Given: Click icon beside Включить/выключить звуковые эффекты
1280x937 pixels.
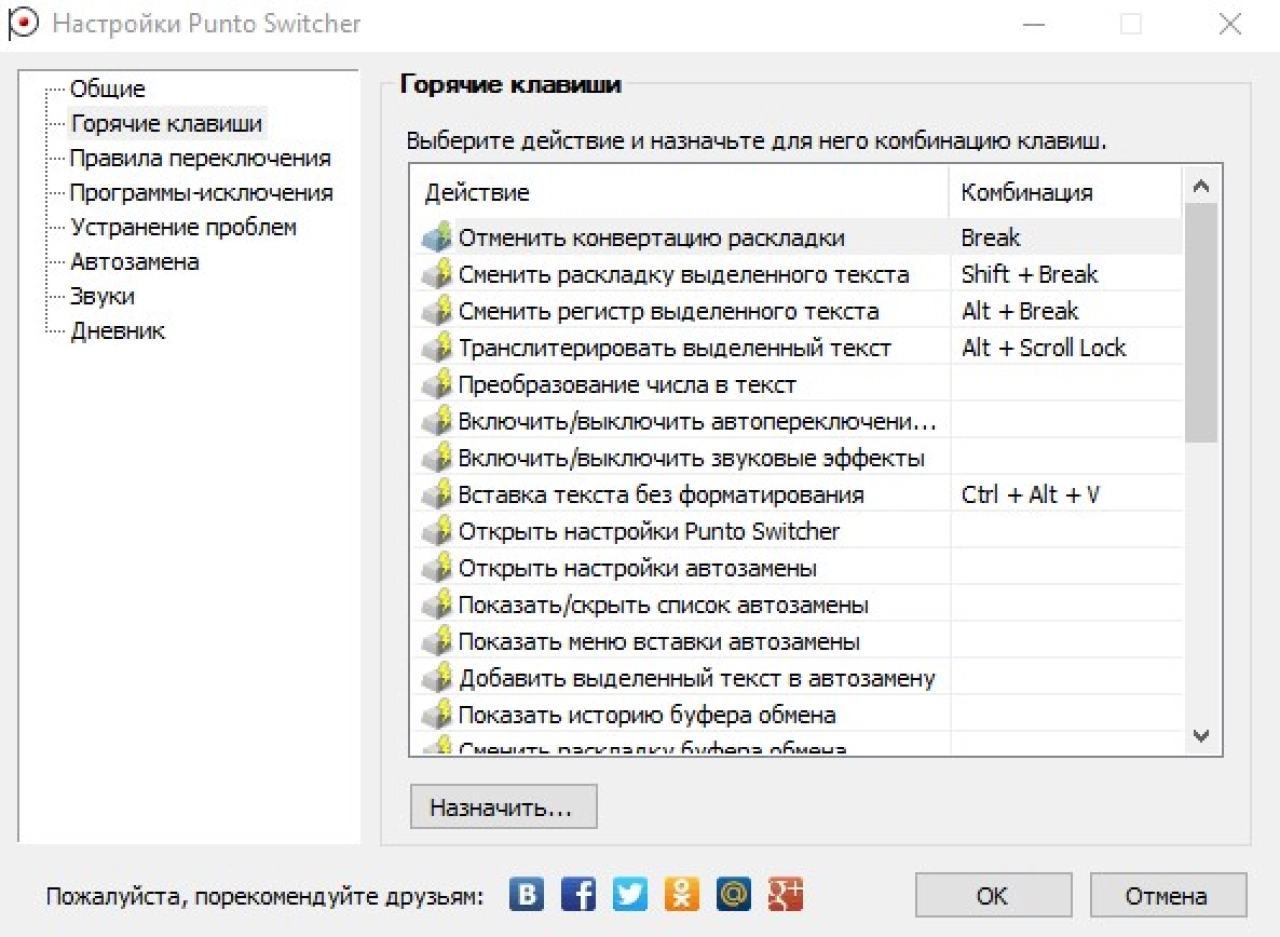Looking at the screenshot, I should pyautogui.click(x=437, y=458).
